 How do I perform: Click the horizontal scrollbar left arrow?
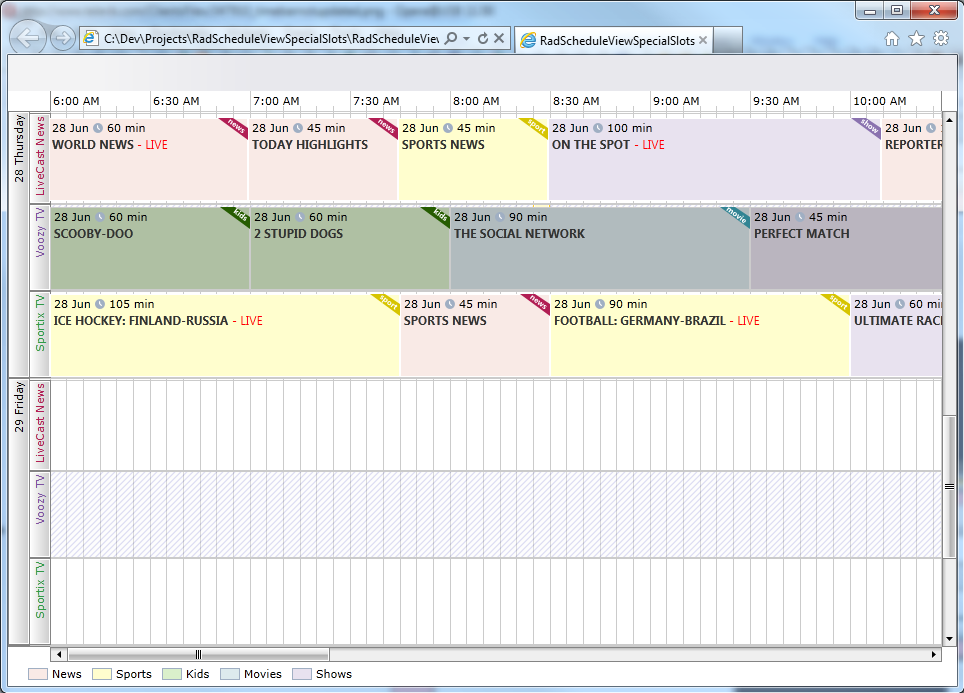pos(59,654)
